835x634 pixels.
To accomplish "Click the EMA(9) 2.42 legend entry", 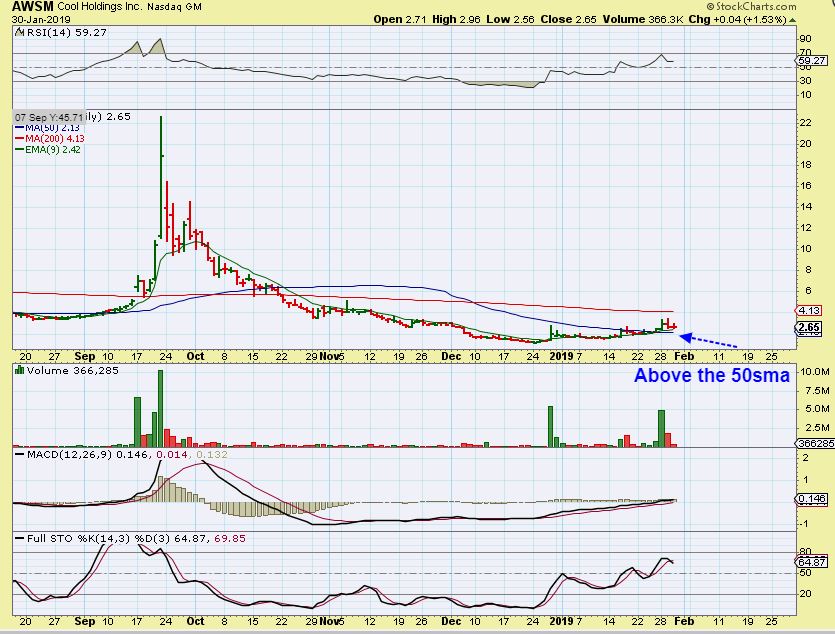I will pos(53,150).
